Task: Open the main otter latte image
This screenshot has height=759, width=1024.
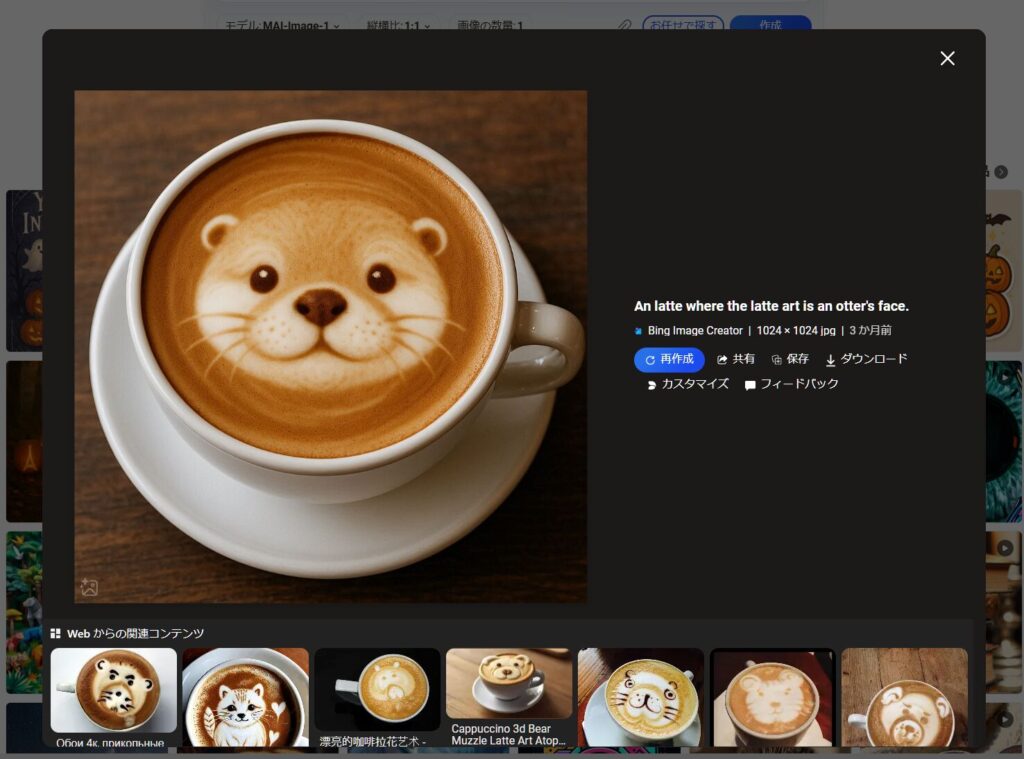Action: click(x=330, y=346)
